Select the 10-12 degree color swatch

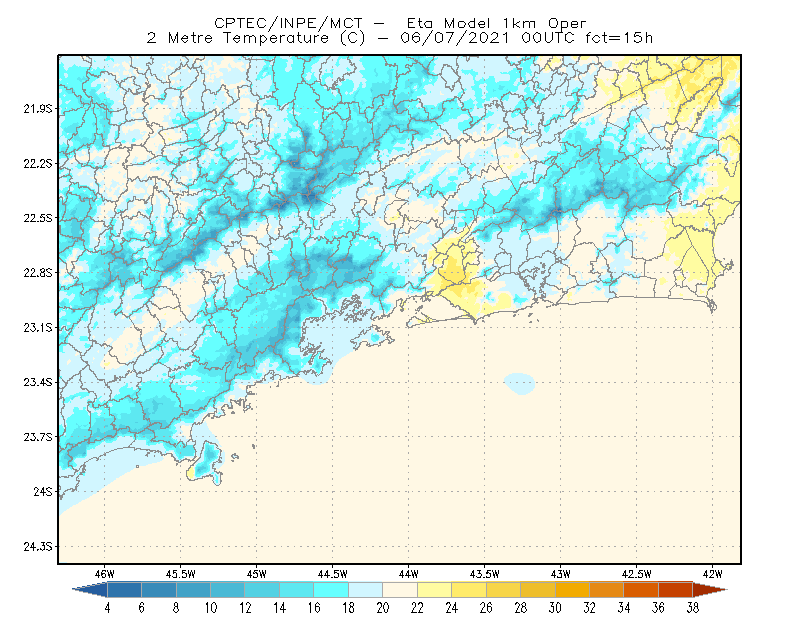coord(228,590)
